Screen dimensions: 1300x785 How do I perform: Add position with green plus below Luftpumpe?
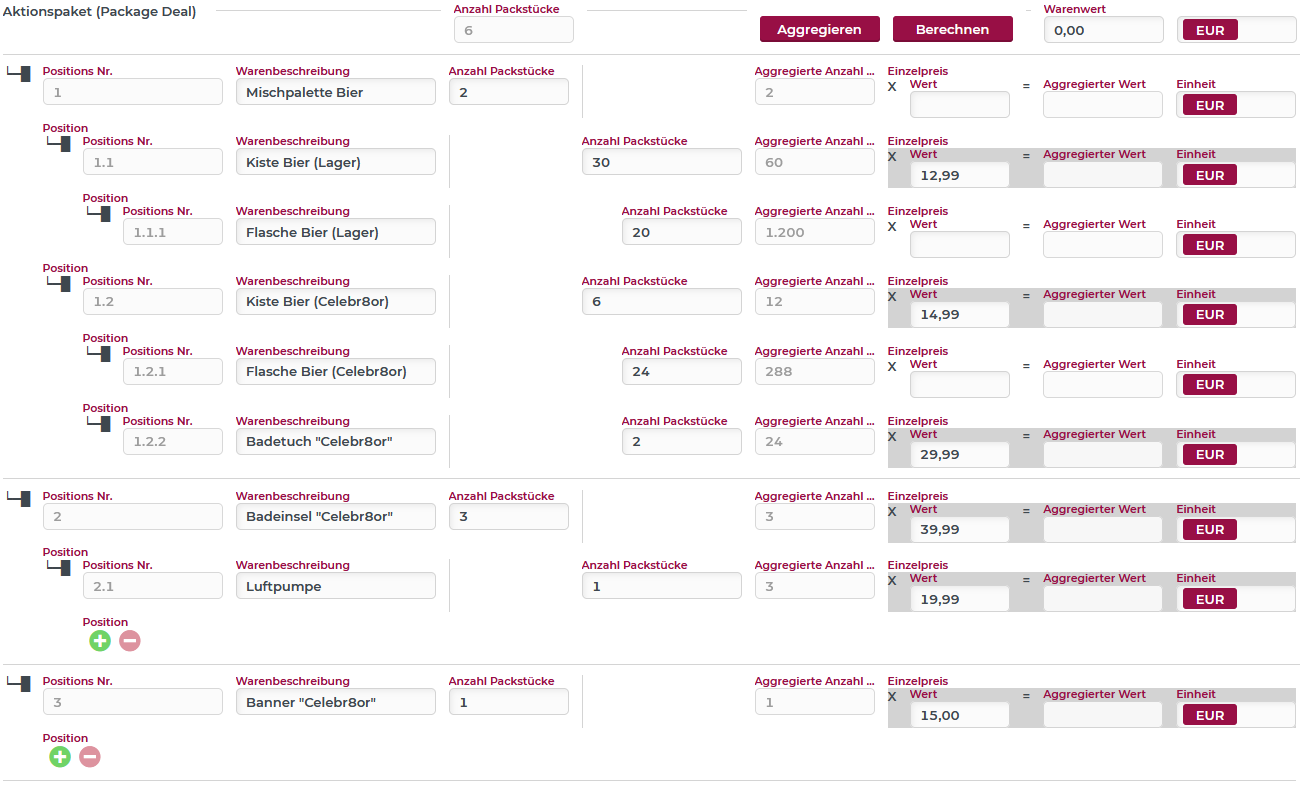100,641
